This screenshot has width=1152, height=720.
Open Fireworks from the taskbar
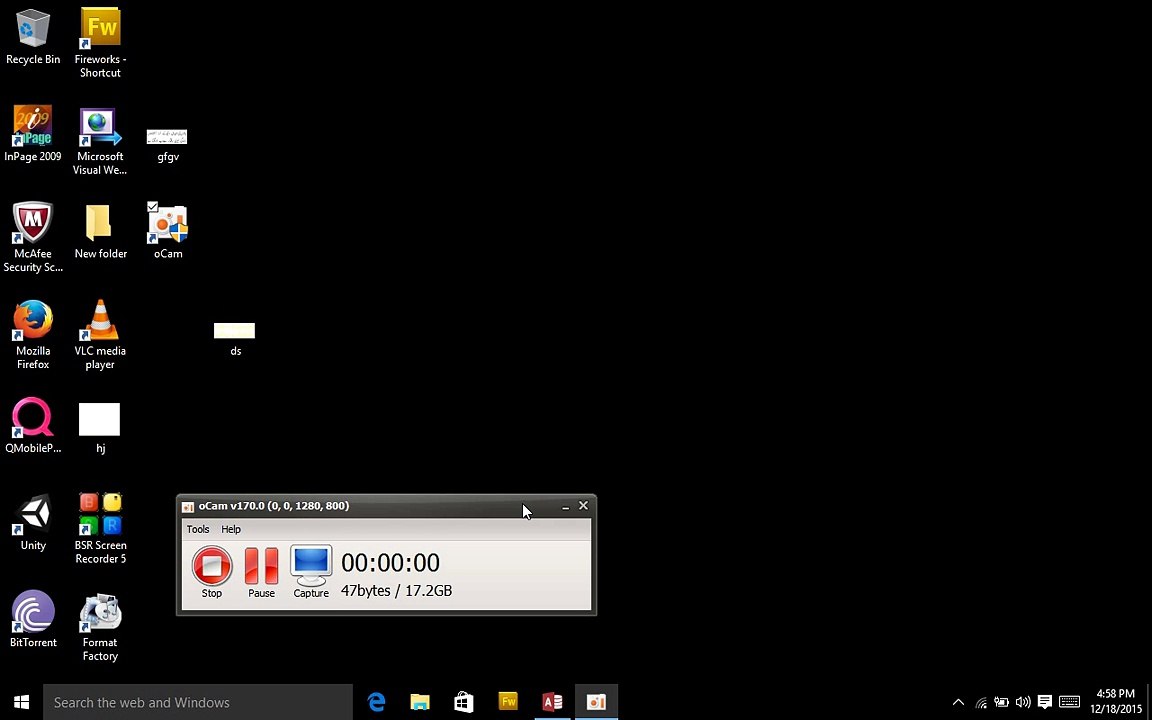[x=508, y=702]
